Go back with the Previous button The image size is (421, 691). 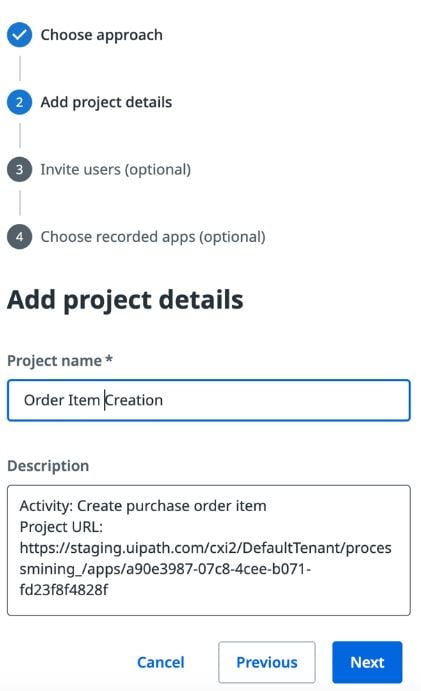(x=267, y=662)
